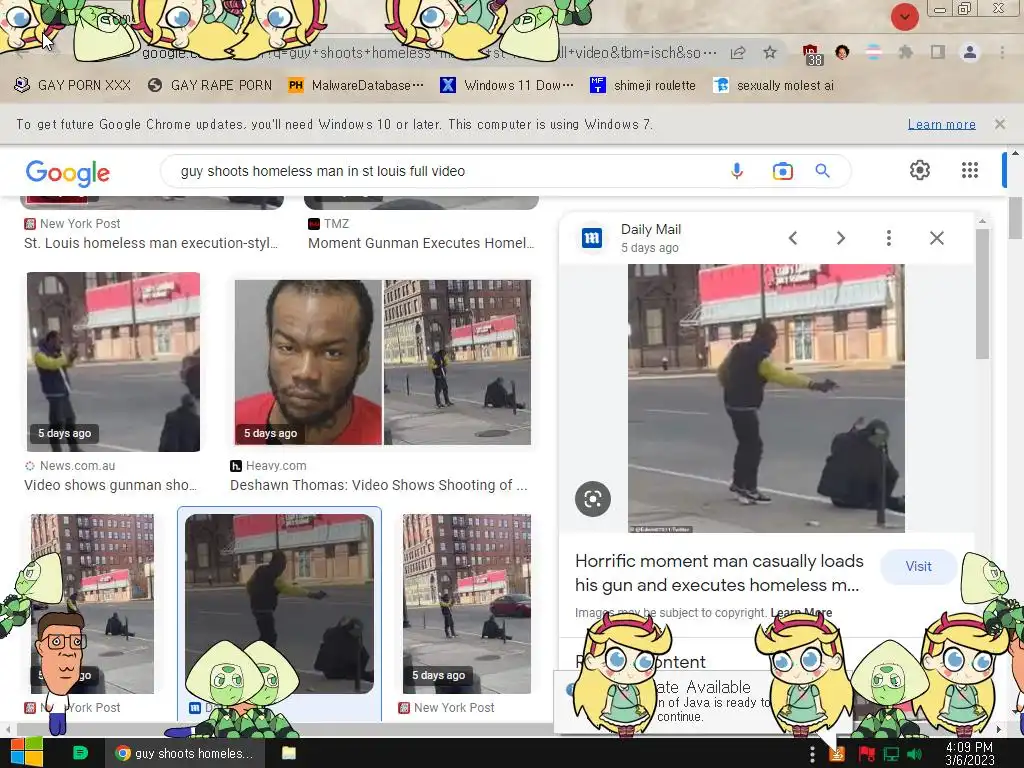The width and height of the screenshot is (1024, 768).
Task: Click the network tray icon
Action: click(x=891, y=754)
